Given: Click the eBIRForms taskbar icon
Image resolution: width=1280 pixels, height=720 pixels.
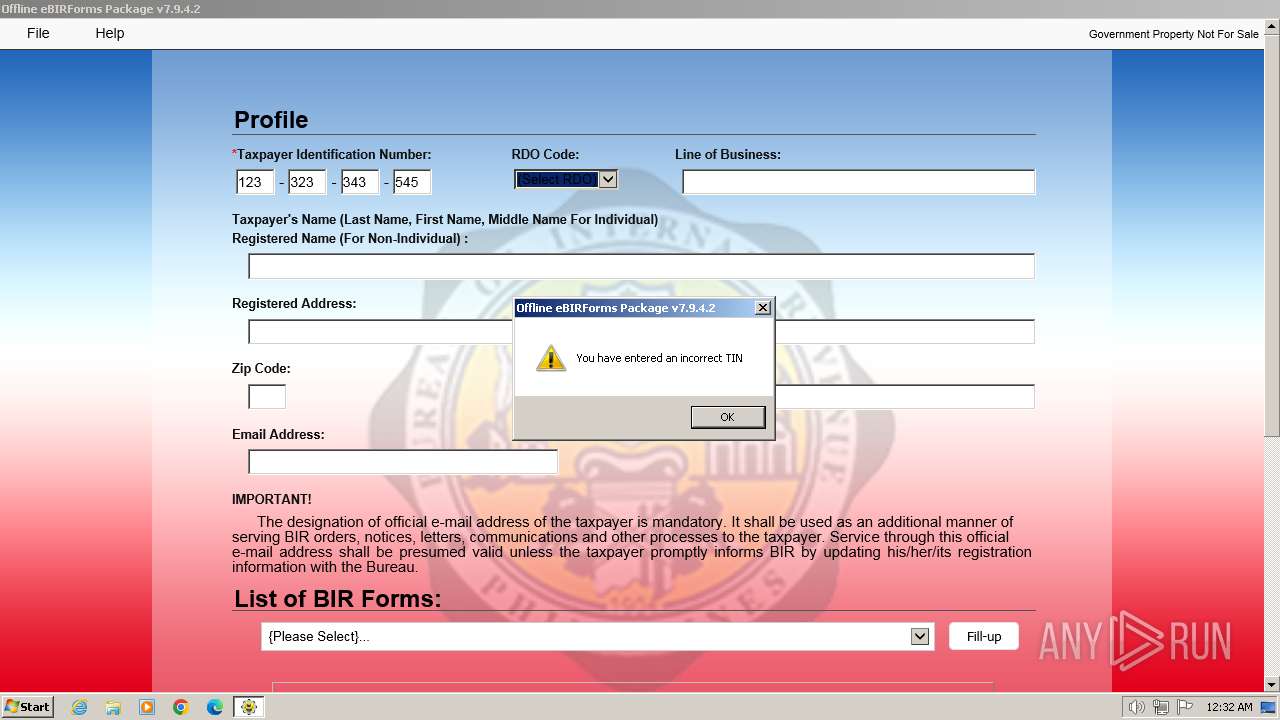Looking at the screenshot, I should [249, 707].
